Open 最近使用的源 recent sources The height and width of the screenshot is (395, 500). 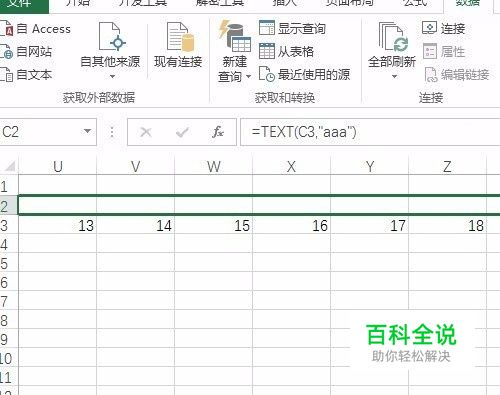[x=305, y=74]
